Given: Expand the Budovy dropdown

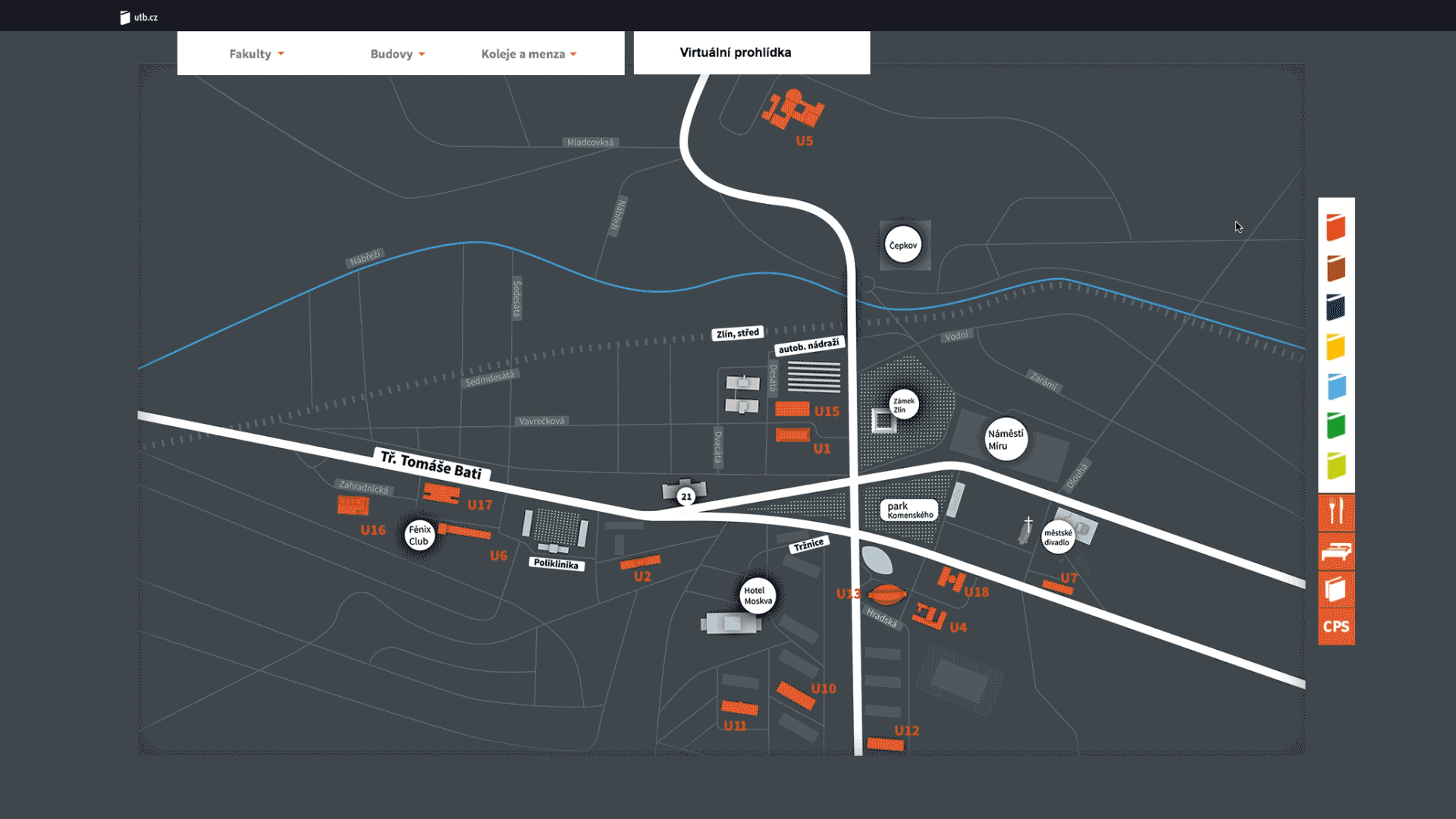Looking at the screenshot, I should [x=397, y=54].
